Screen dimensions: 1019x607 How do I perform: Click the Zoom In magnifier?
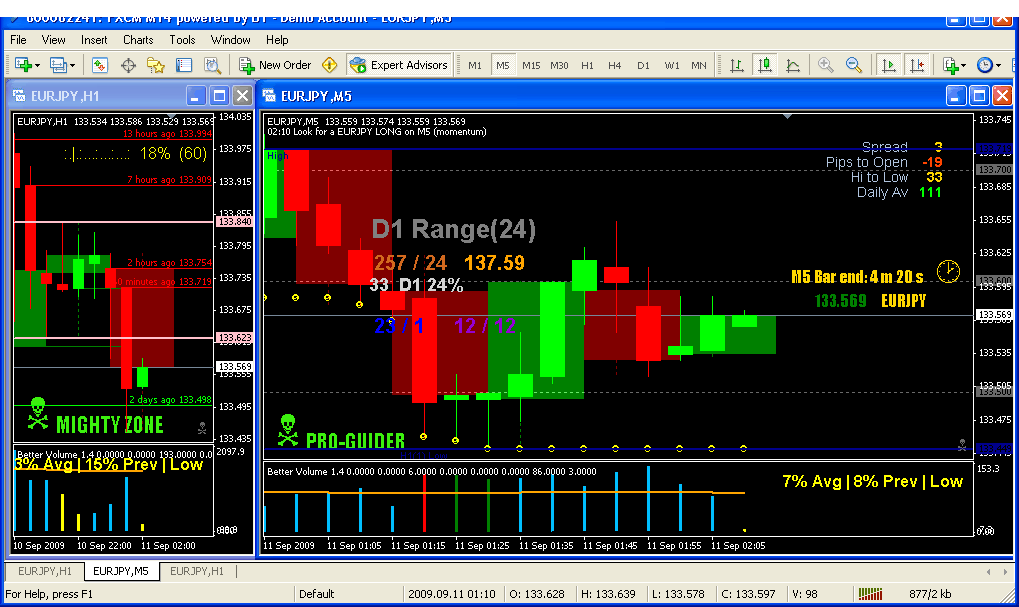pos(826,65)
